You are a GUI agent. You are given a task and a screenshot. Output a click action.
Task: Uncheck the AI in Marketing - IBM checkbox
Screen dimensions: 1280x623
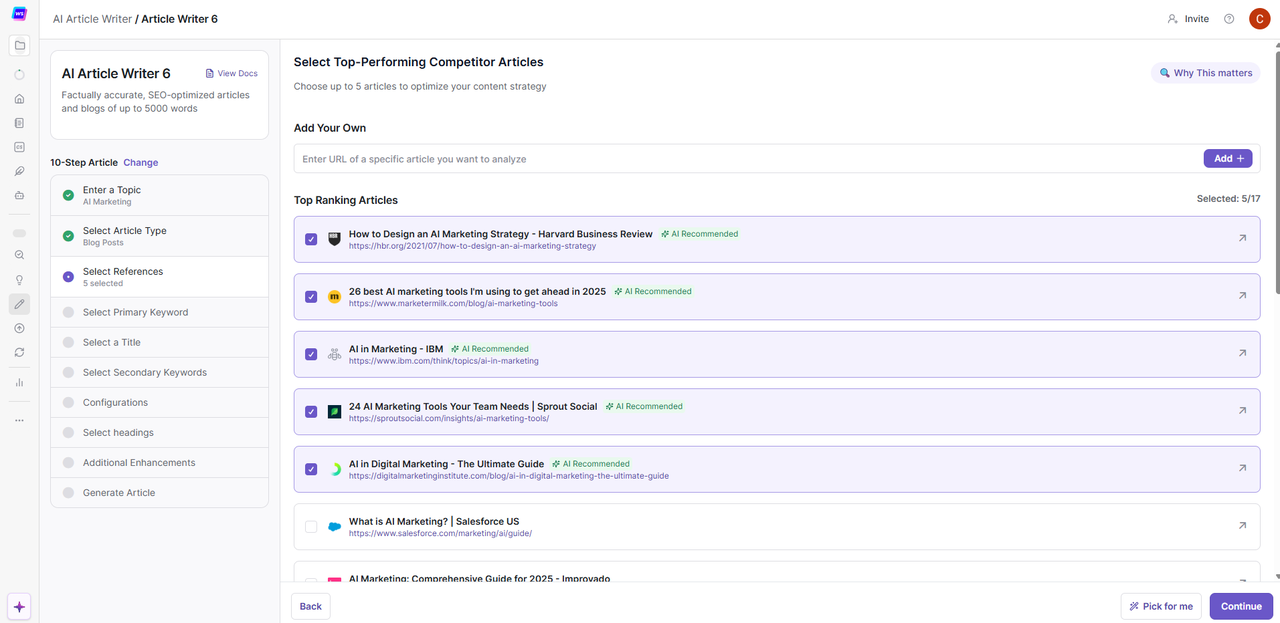click(311, 354)
